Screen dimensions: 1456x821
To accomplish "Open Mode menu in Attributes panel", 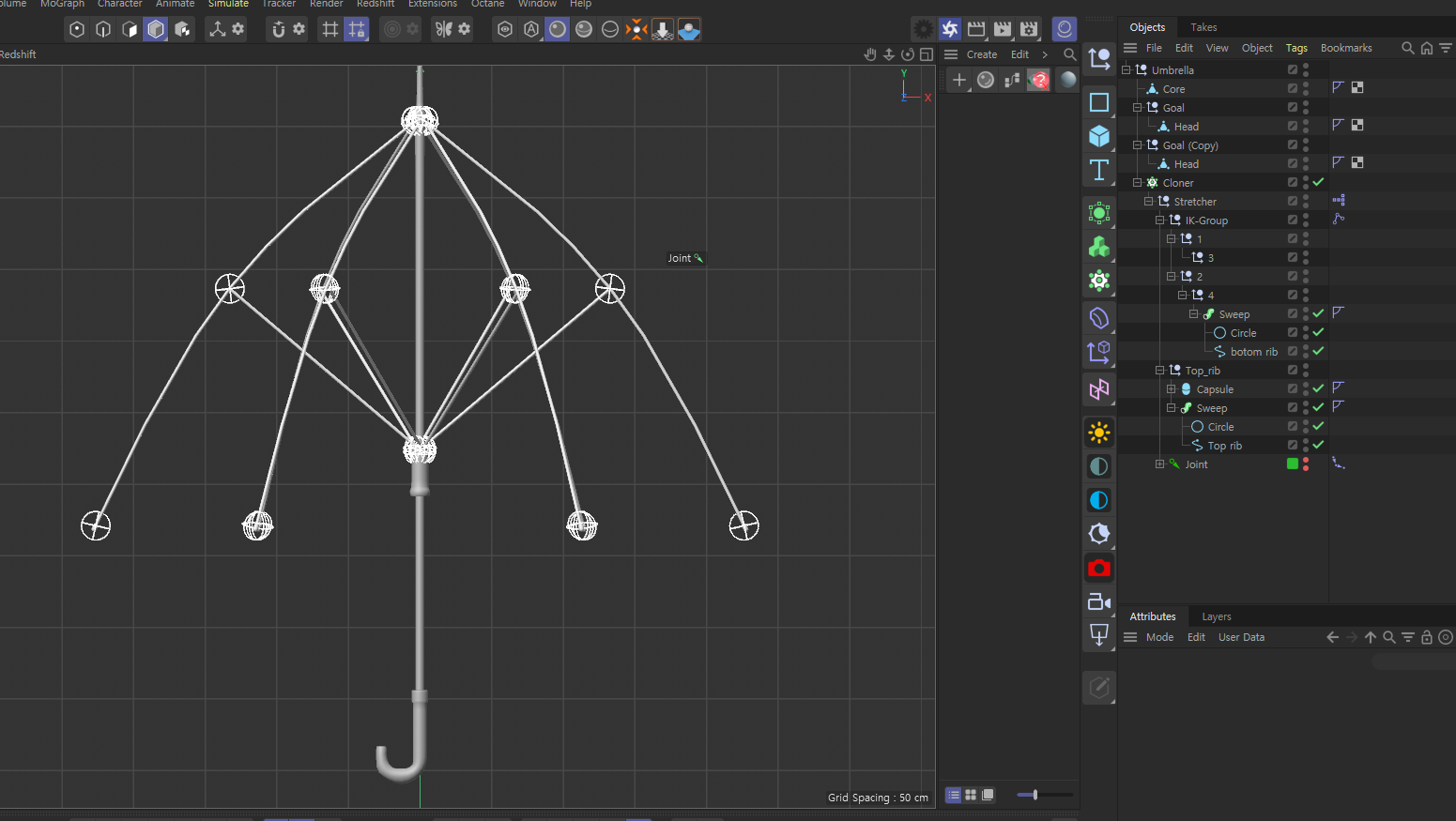I will click(1159, 637).
